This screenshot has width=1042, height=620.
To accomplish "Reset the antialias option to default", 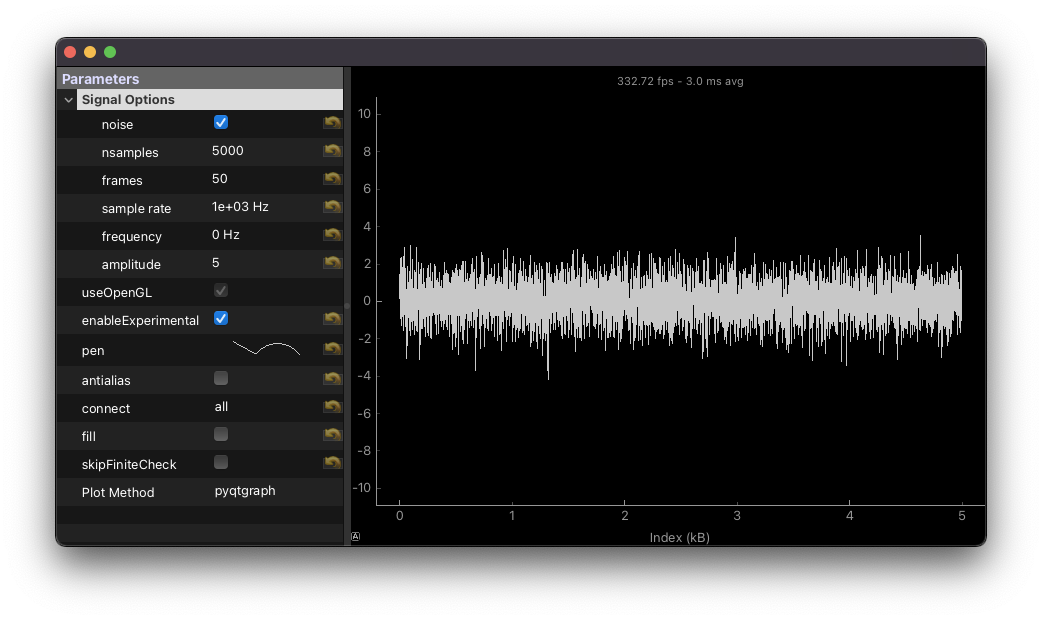I will tap(331, 377).
